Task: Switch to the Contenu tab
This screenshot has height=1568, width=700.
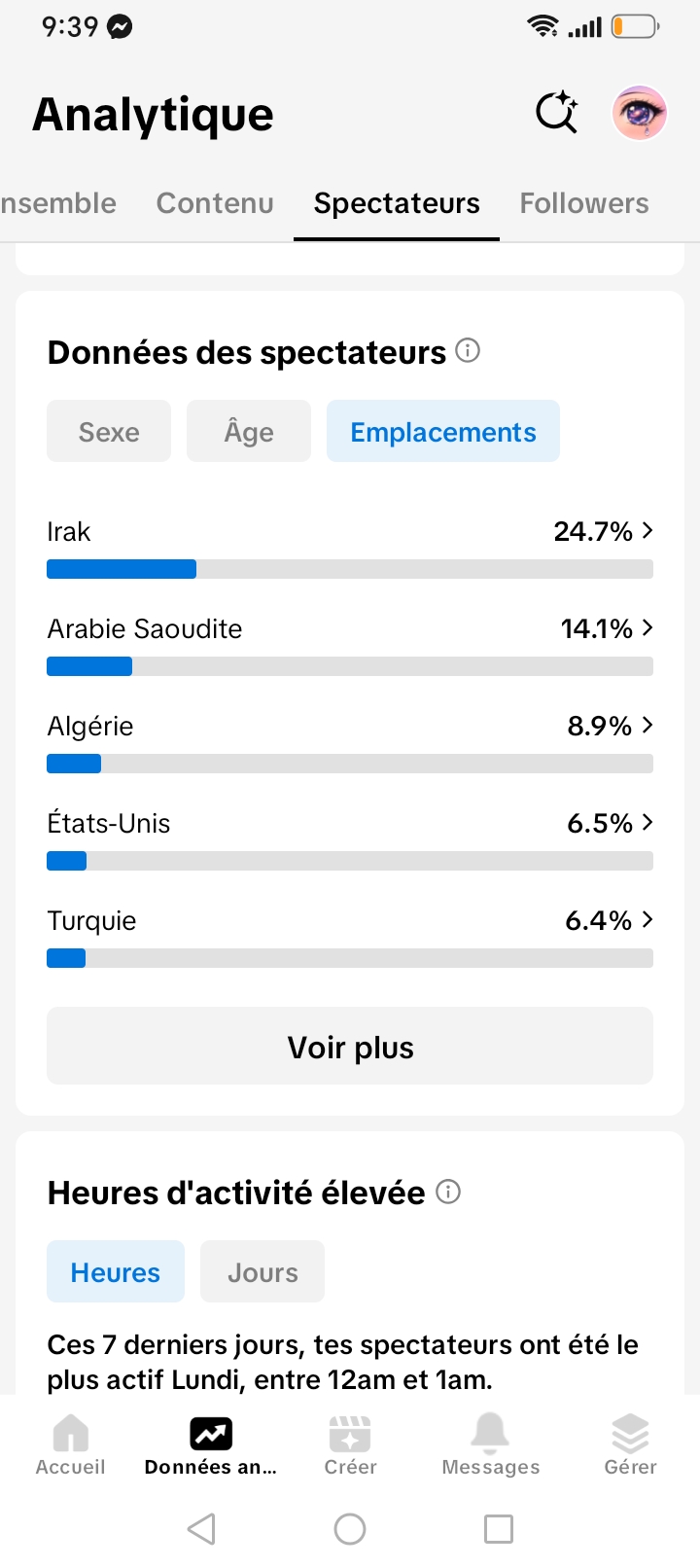Action: coord(215,203)
